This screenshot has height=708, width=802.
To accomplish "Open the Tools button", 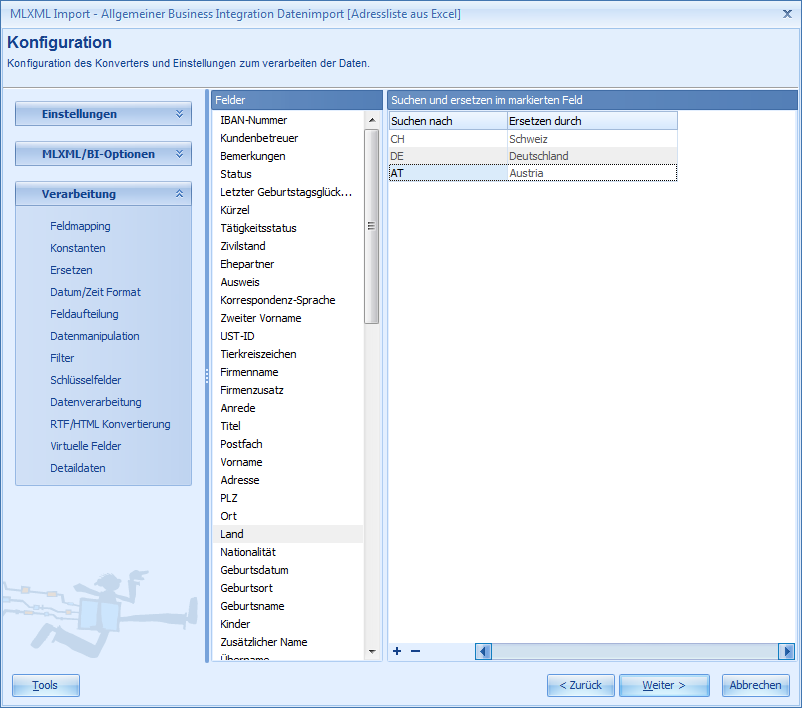I will point(45,685).
